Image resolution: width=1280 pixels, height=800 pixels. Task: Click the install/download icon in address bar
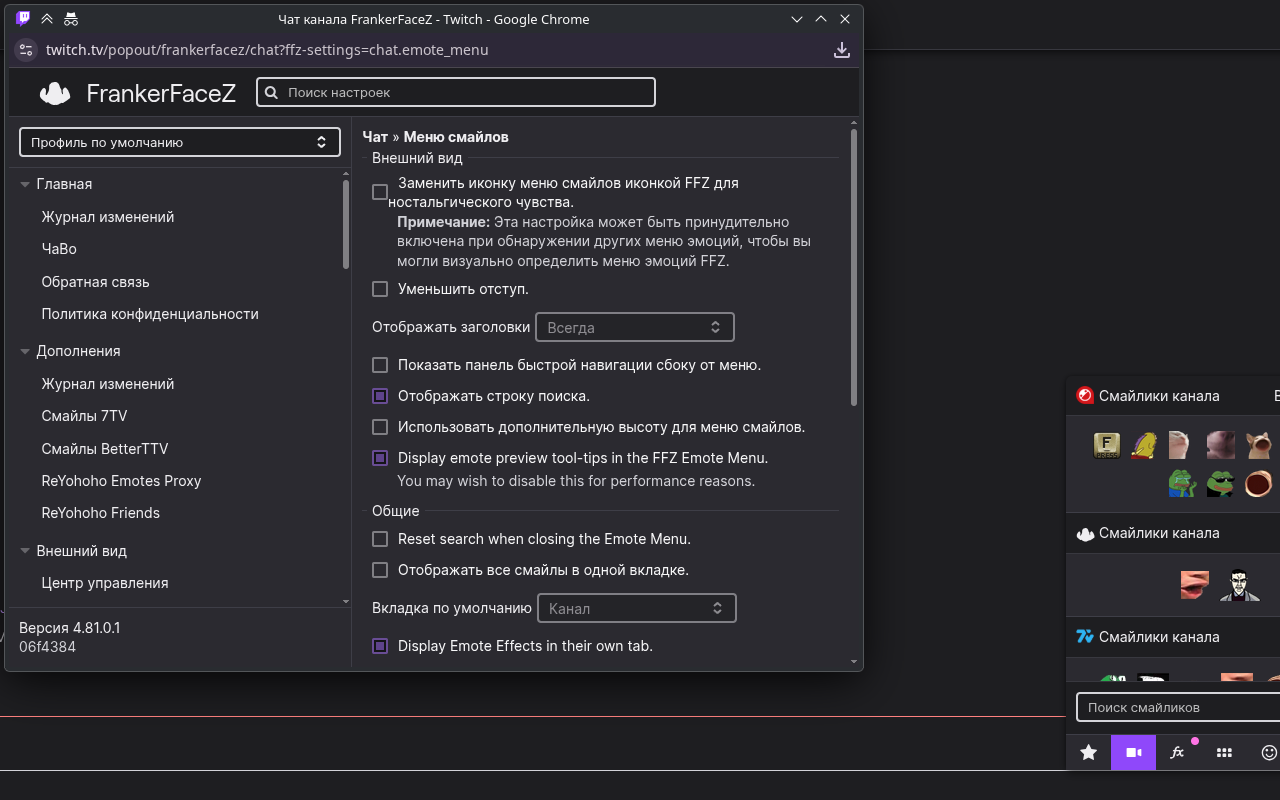[842, 50]
